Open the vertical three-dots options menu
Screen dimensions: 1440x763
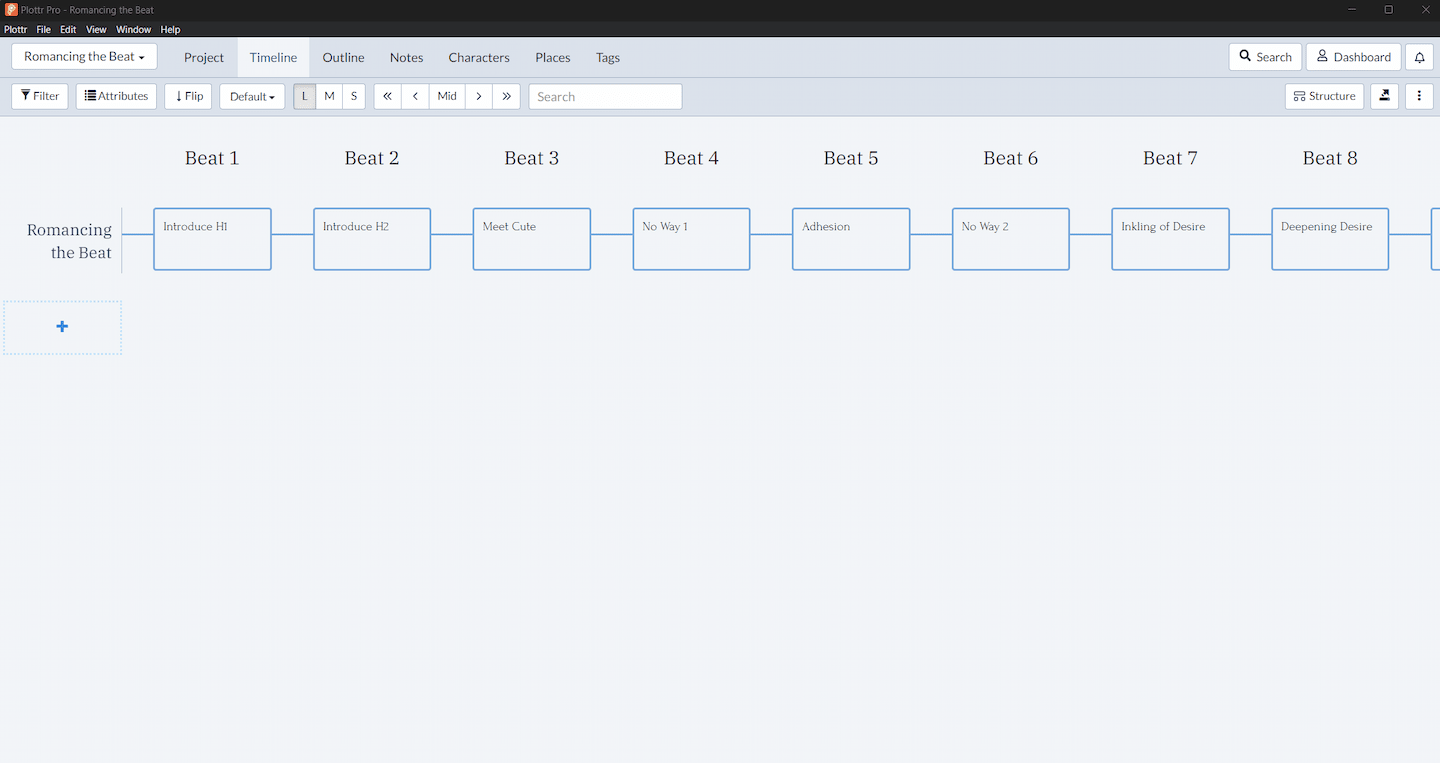coord(1419,96)
